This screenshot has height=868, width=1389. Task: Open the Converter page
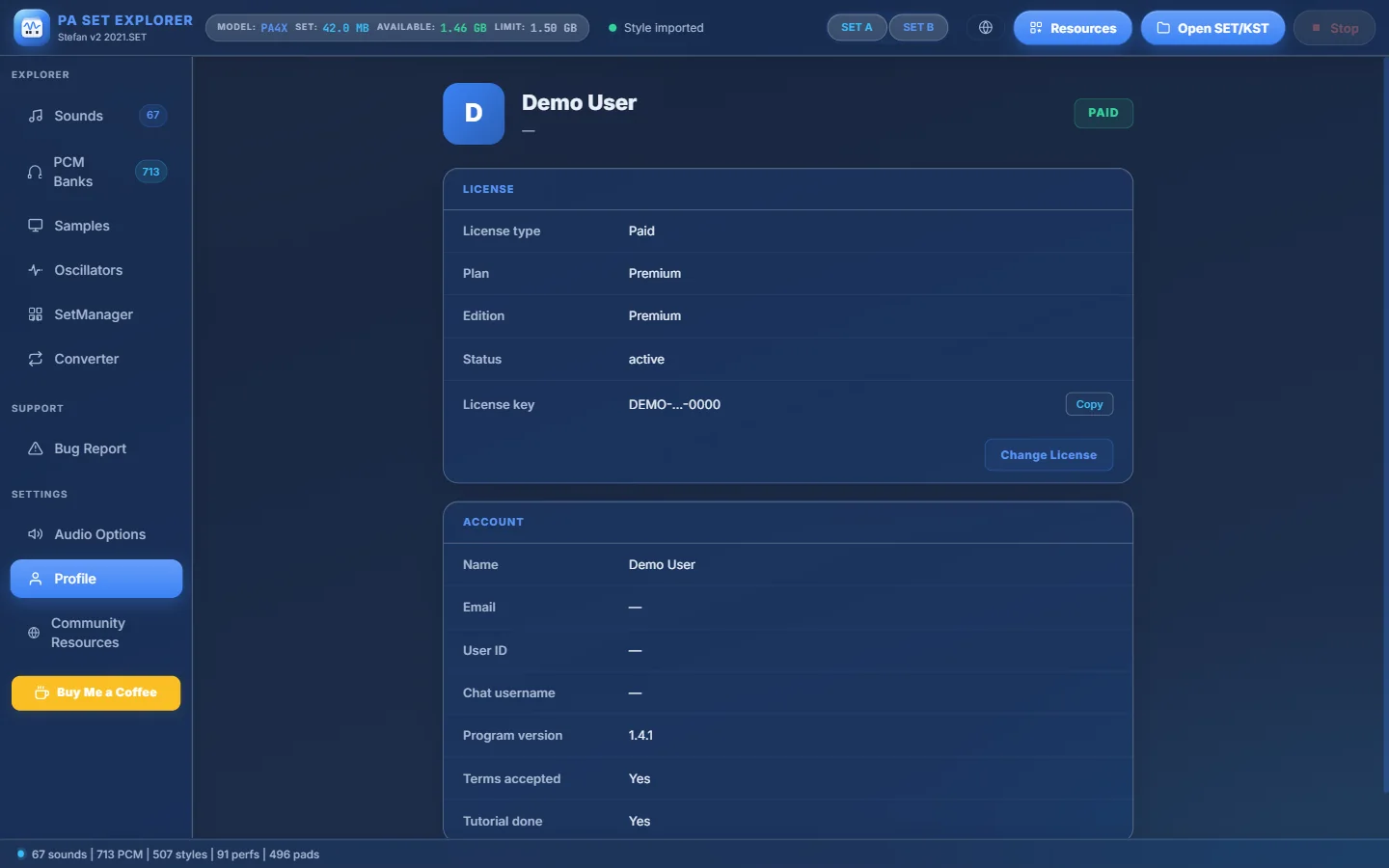coord(96,359)
